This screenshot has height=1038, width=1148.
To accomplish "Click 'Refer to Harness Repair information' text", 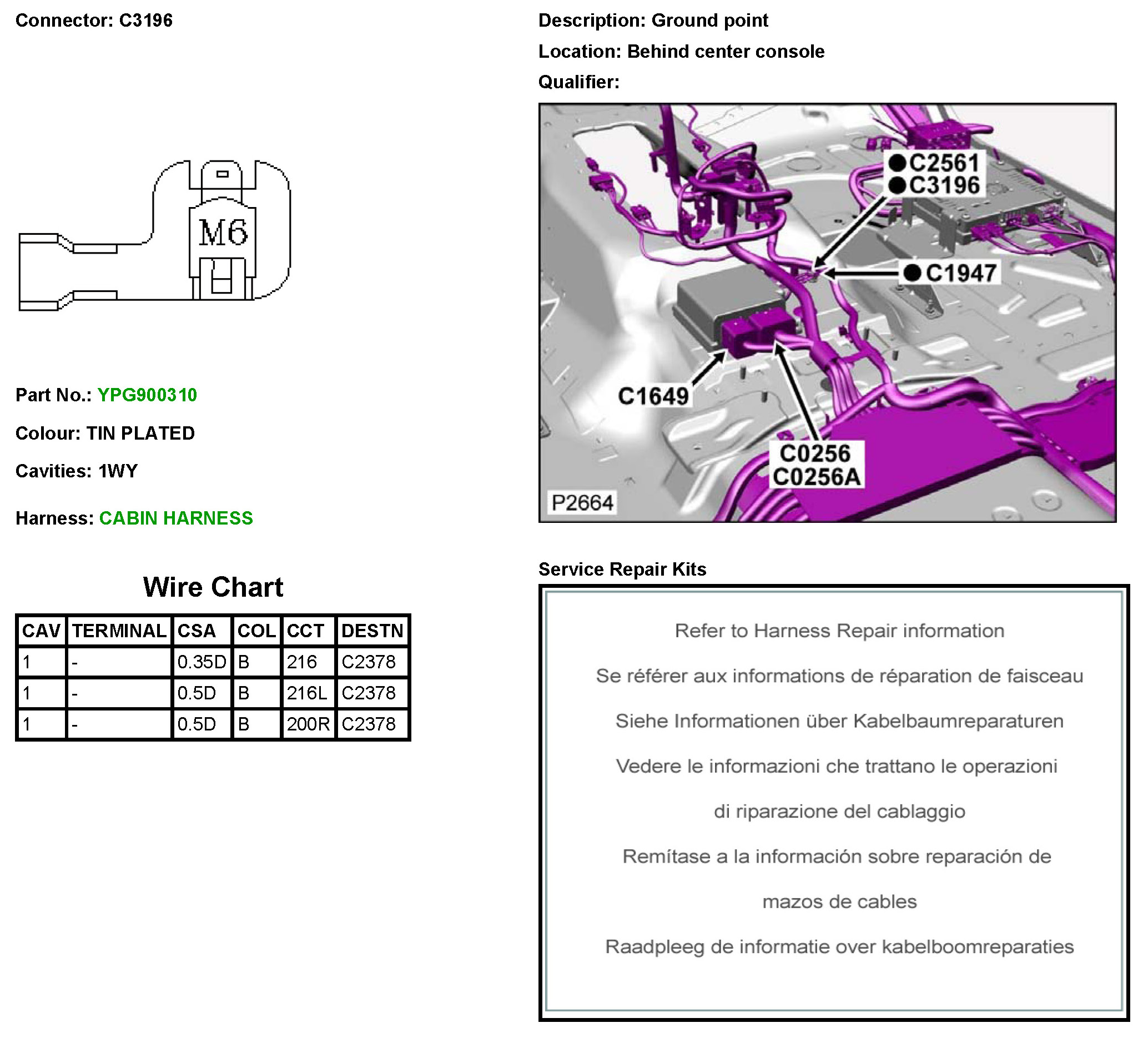I will (839, 631).
